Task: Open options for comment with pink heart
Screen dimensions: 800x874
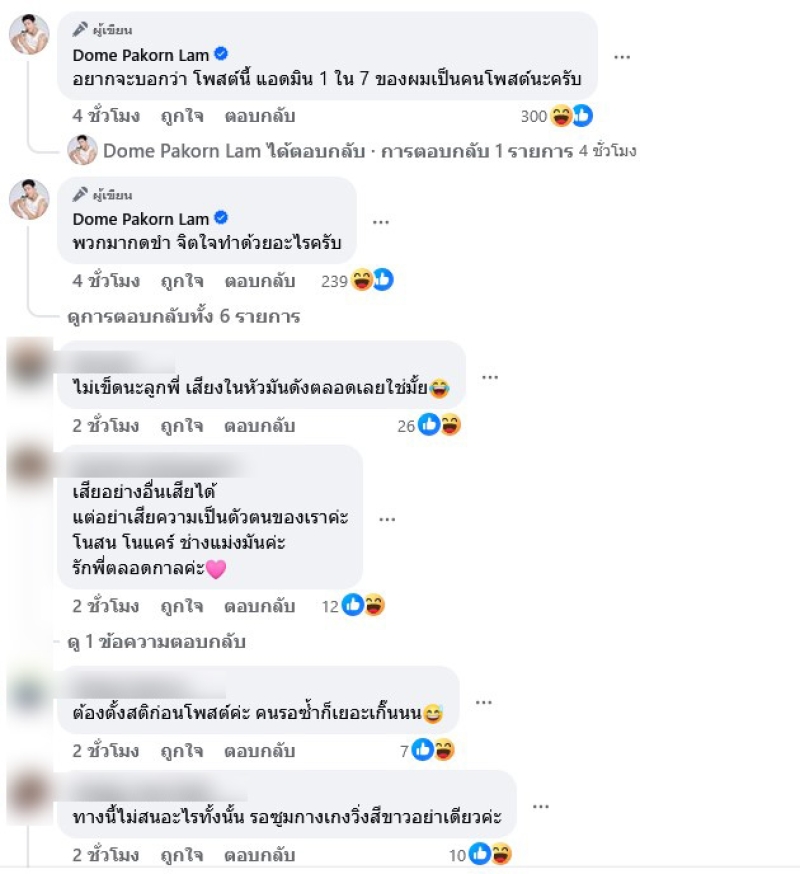Action: tap(387, 519)
